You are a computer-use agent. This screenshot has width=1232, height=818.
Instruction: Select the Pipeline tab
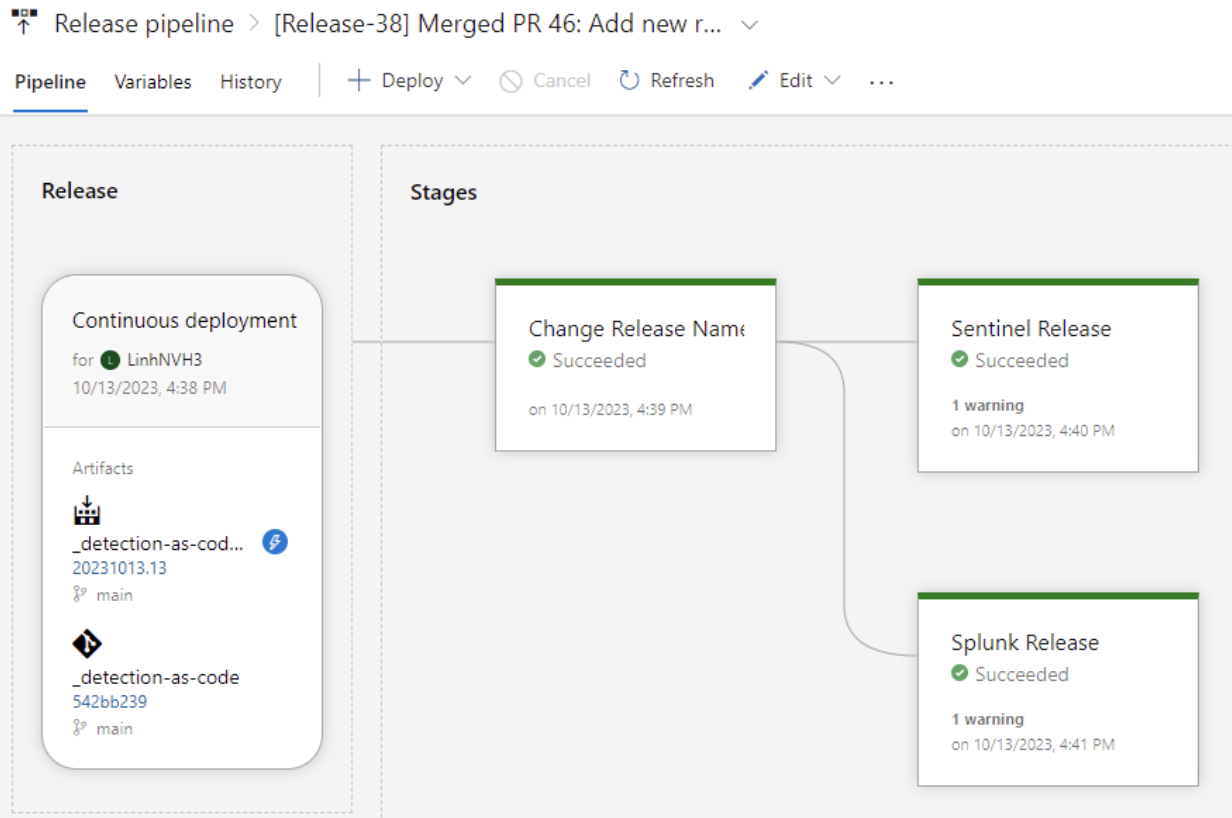50,82
